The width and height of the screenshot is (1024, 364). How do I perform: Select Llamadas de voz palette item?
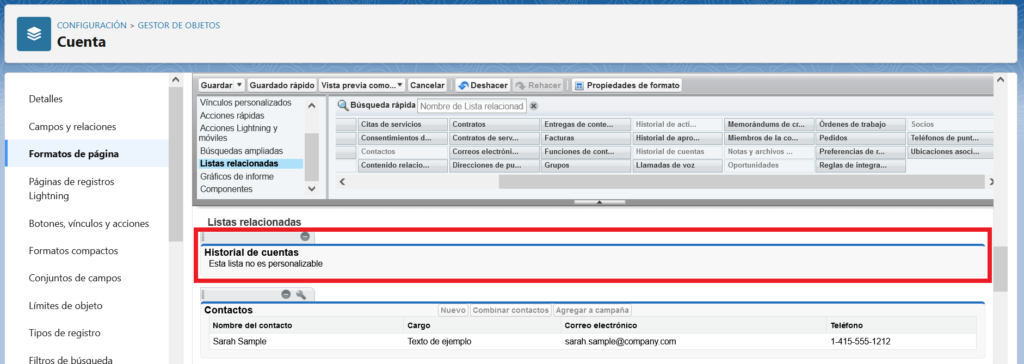677,165
